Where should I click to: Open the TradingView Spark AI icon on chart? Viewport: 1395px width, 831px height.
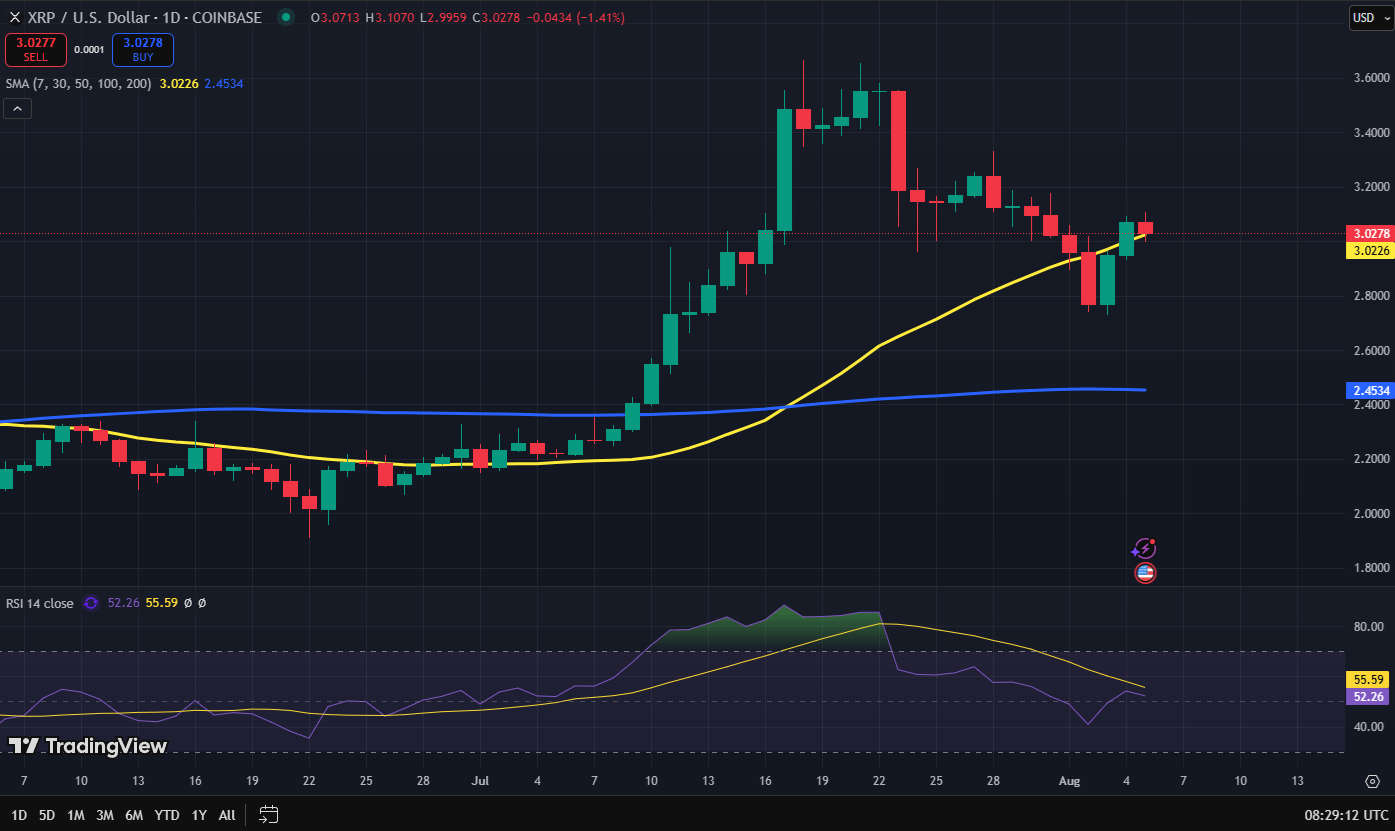coord(1143,547)
